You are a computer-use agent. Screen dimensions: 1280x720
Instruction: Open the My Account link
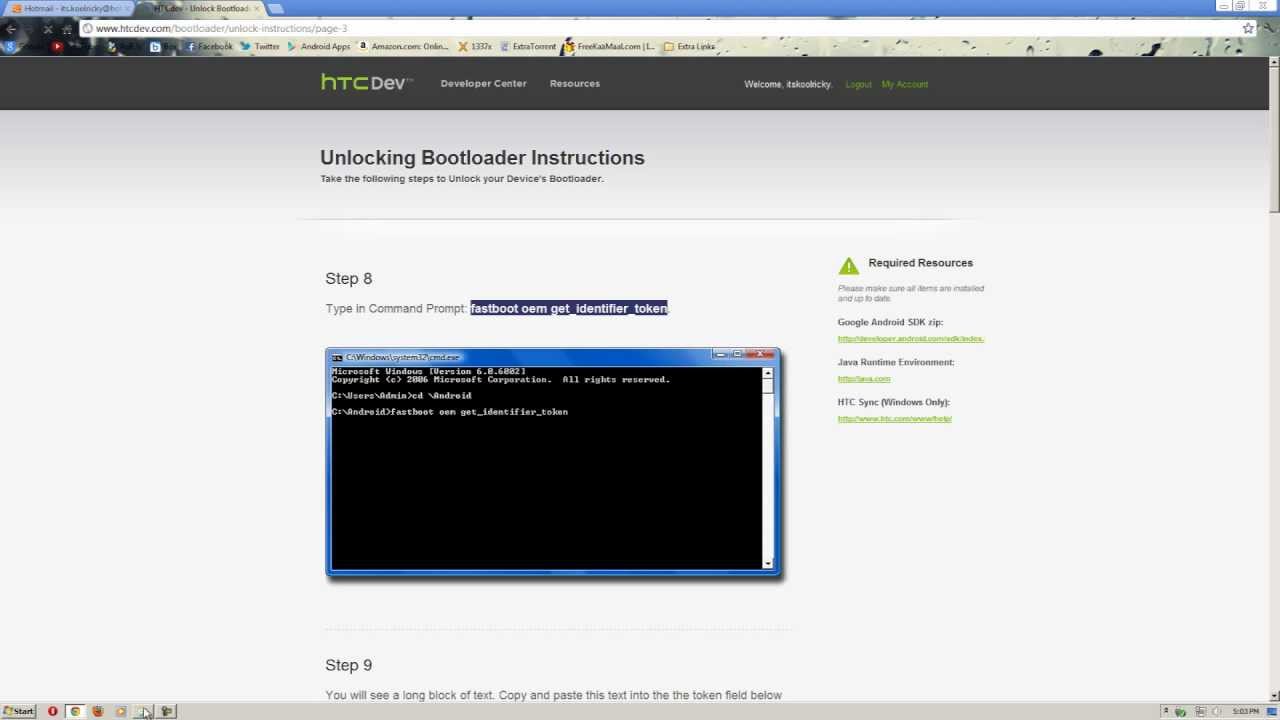point(905,84)
